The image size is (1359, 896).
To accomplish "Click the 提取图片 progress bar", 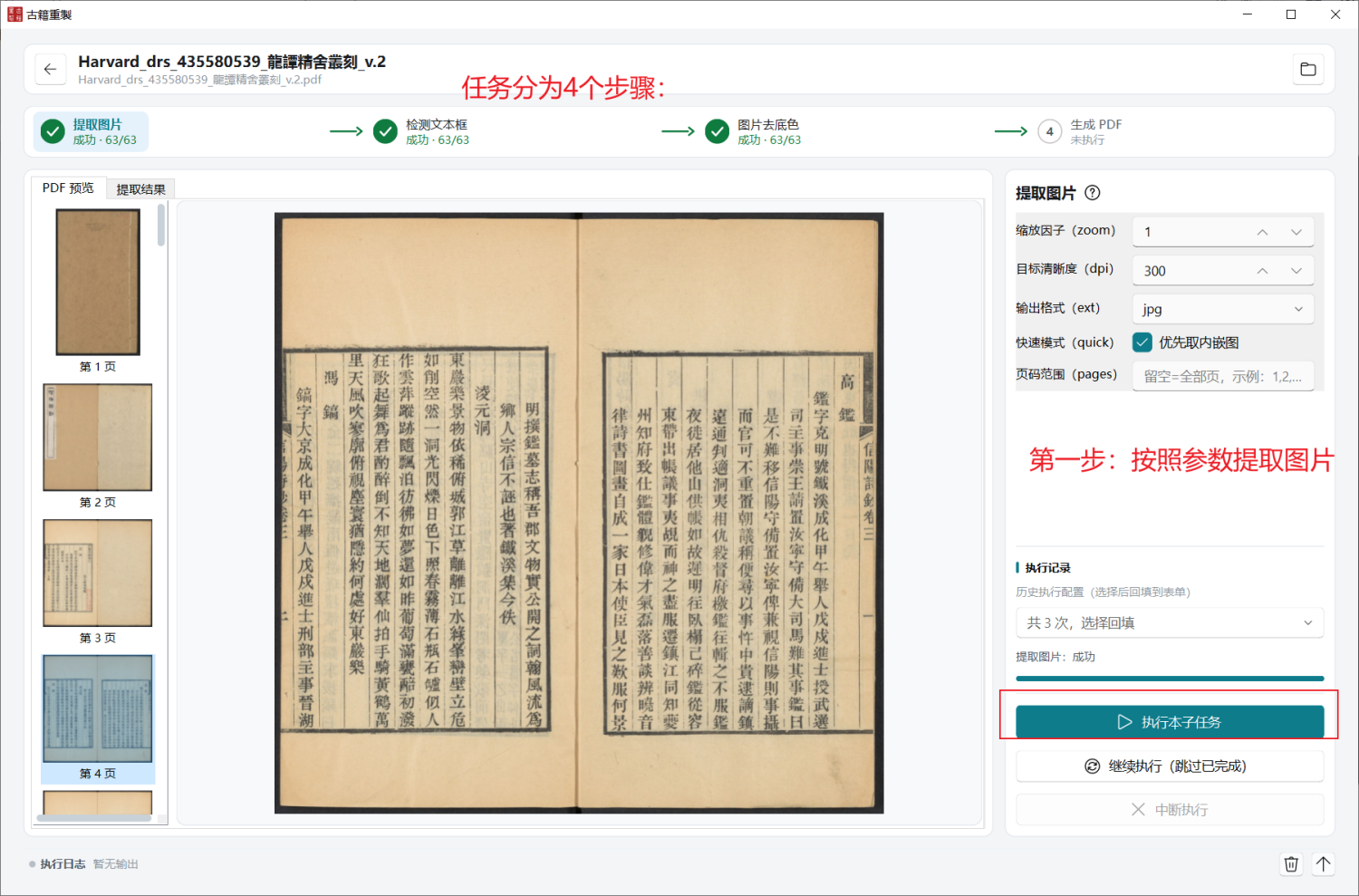I will 1170,678.
